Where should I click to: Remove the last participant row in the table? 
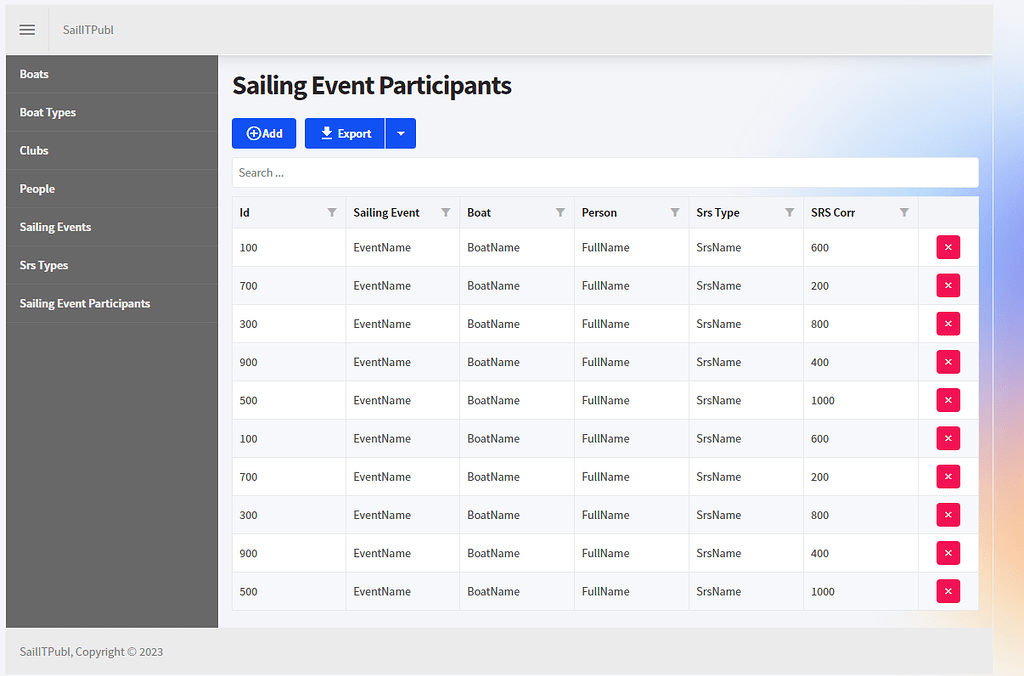click(x=947, y=591)
